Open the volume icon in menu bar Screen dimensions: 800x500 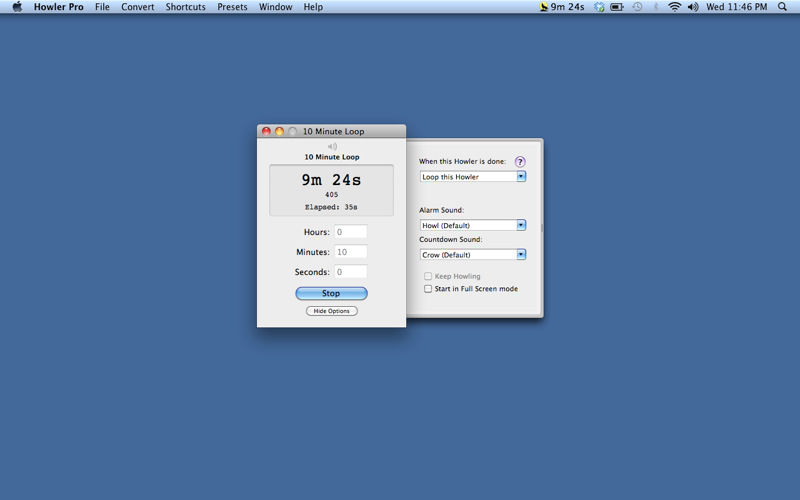coord(693,7)
